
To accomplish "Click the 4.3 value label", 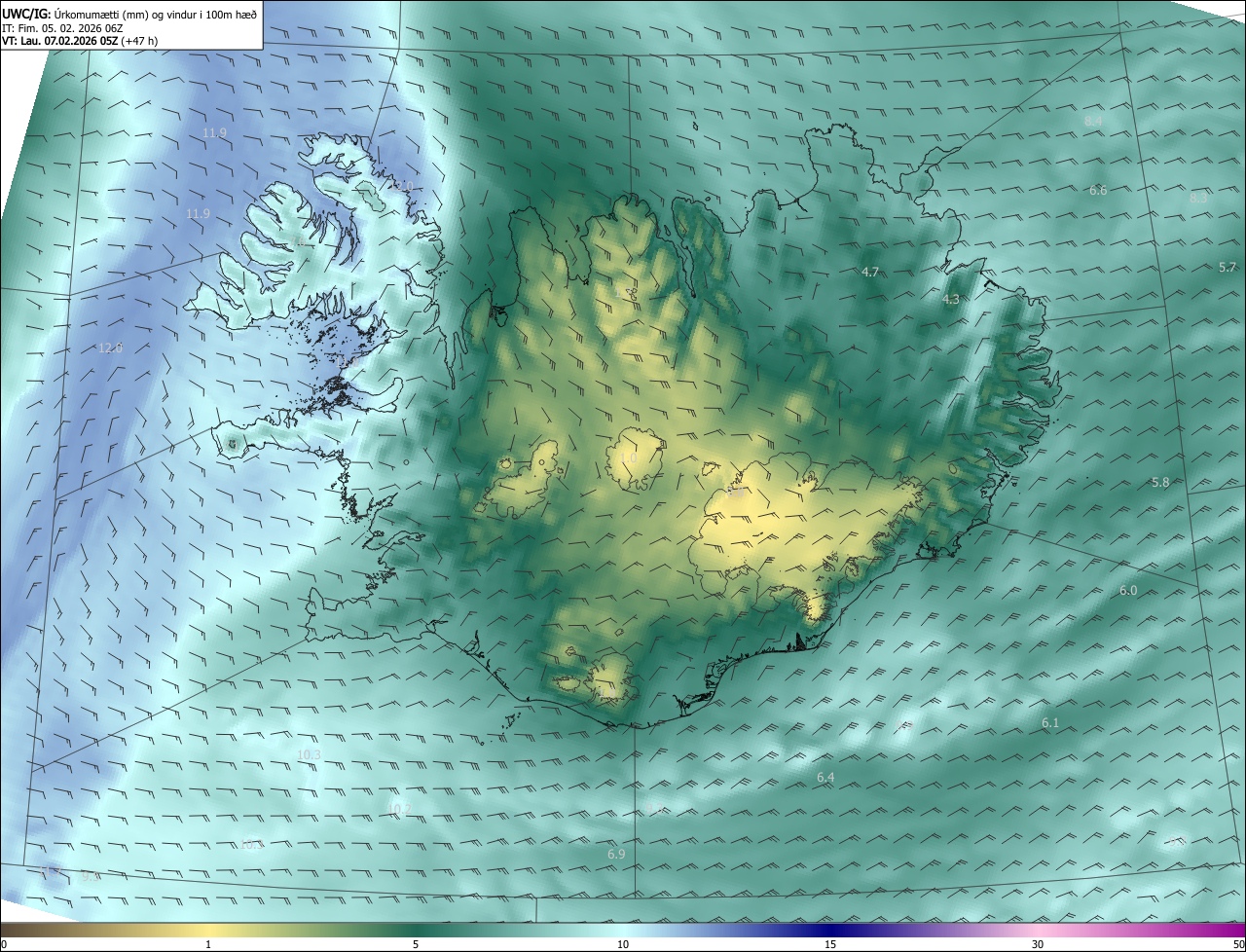I will [x=951, y=300].
